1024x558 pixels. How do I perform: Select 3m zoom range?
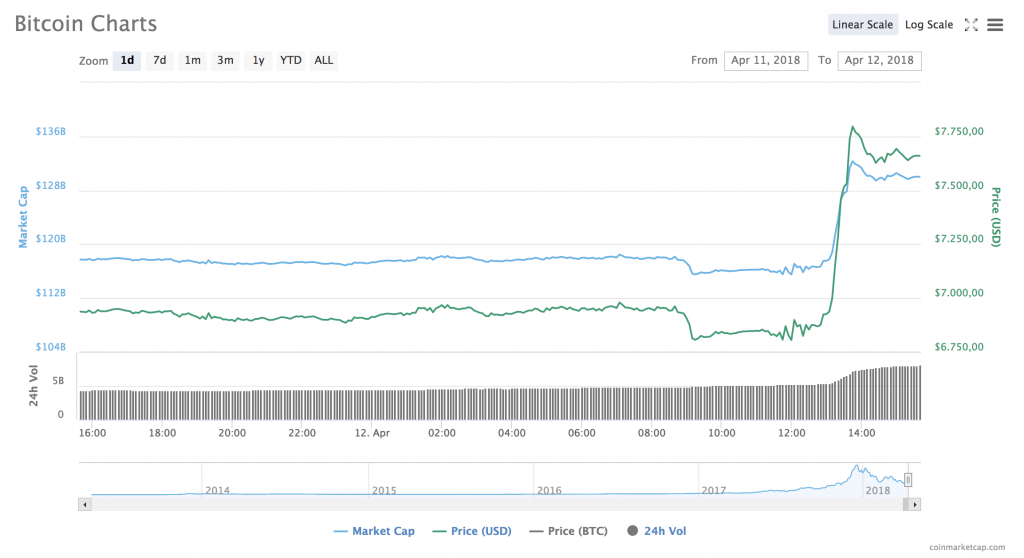(225, 61)
